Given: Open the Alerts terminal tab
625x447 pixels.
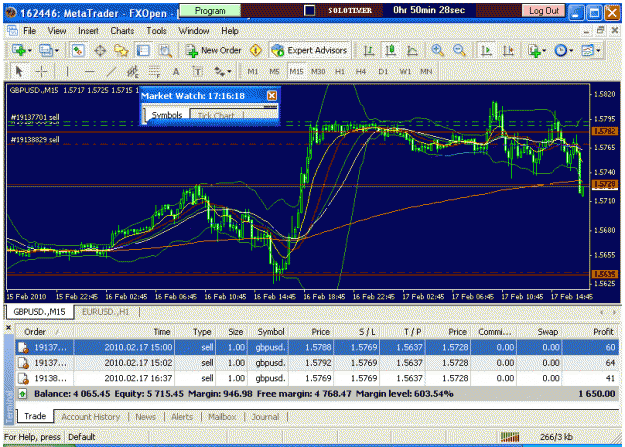Looking at the screenshot, I should tap(182, 417).
